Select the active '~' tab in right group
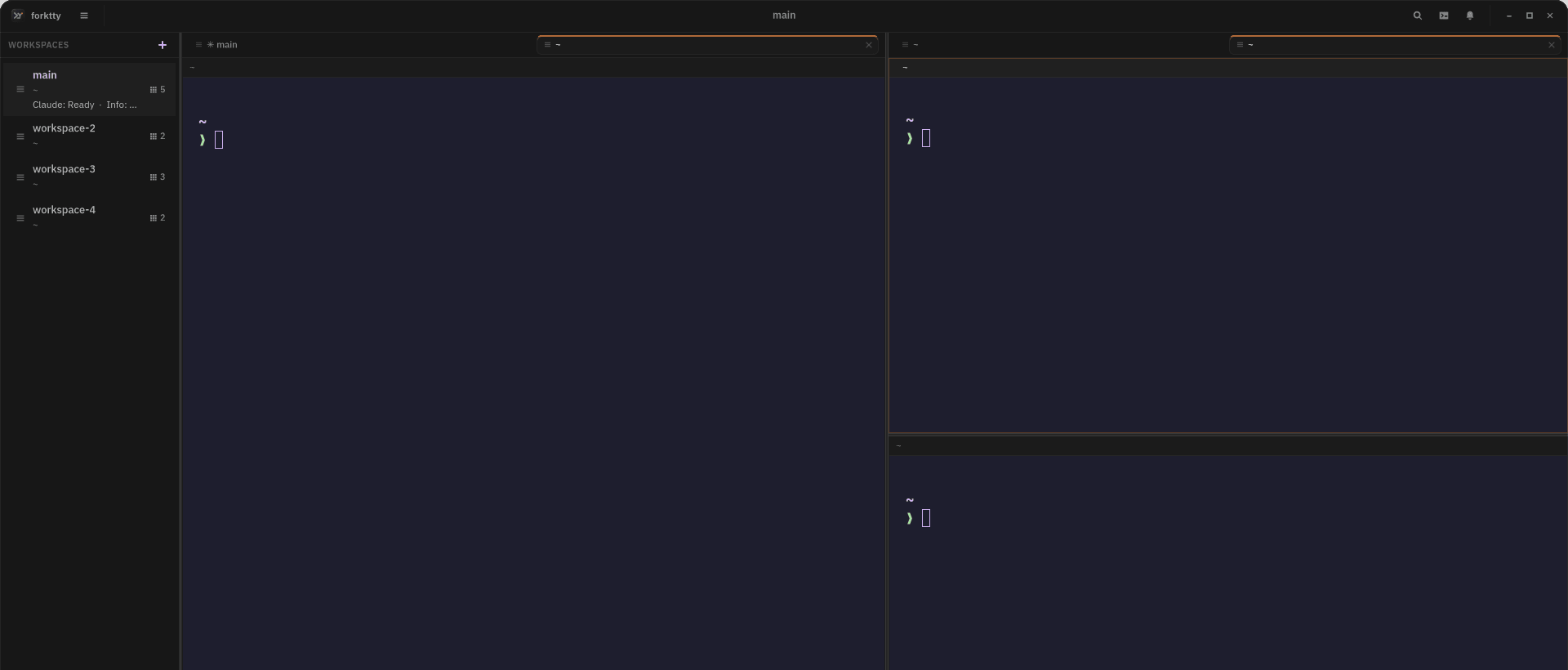The width and height of the screenshot is (1568, 670). (x=1395, y=45)
